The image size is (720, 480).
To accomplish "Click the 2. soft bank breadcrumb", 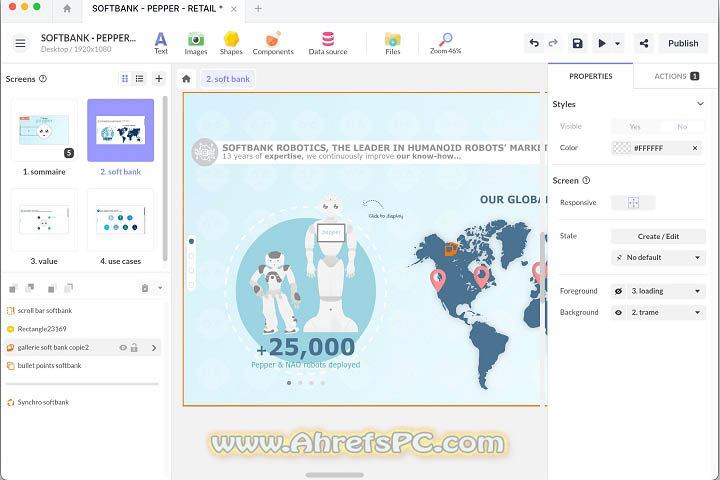I will [x=228, y=79].
